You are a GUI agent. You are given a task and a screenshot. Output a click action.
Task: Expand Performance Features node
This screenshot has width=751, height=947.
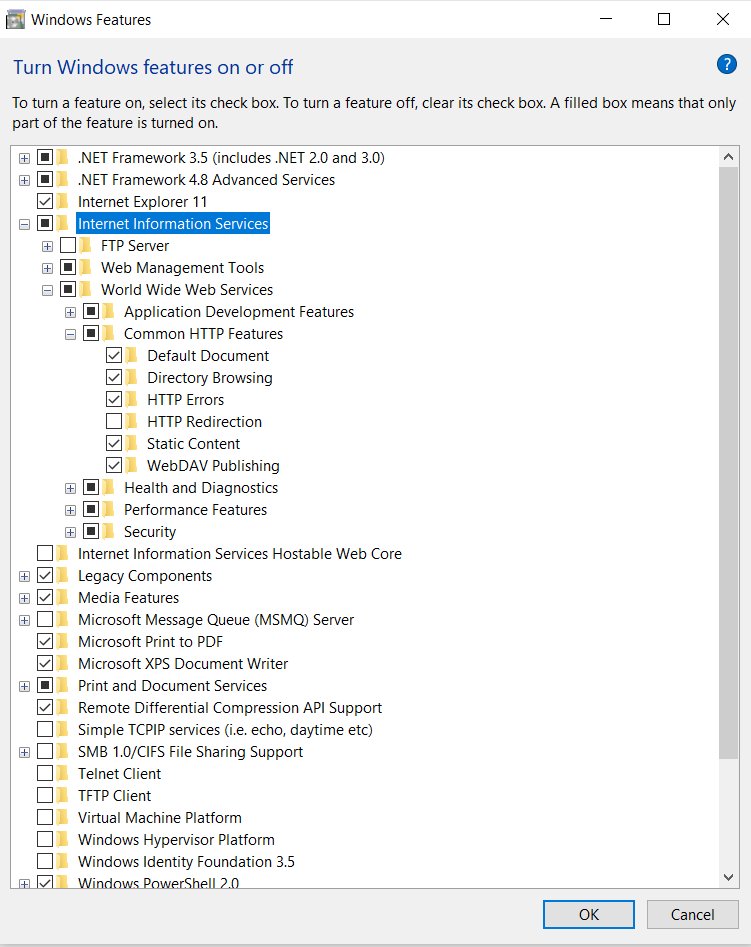tap(71, 510)
